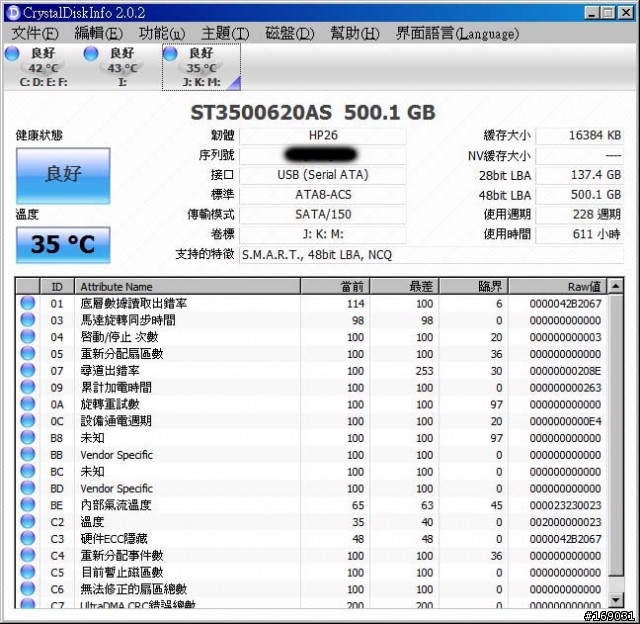
Task: Click the SATA/150 transfer mode field
Action: (x=323, y=214)
